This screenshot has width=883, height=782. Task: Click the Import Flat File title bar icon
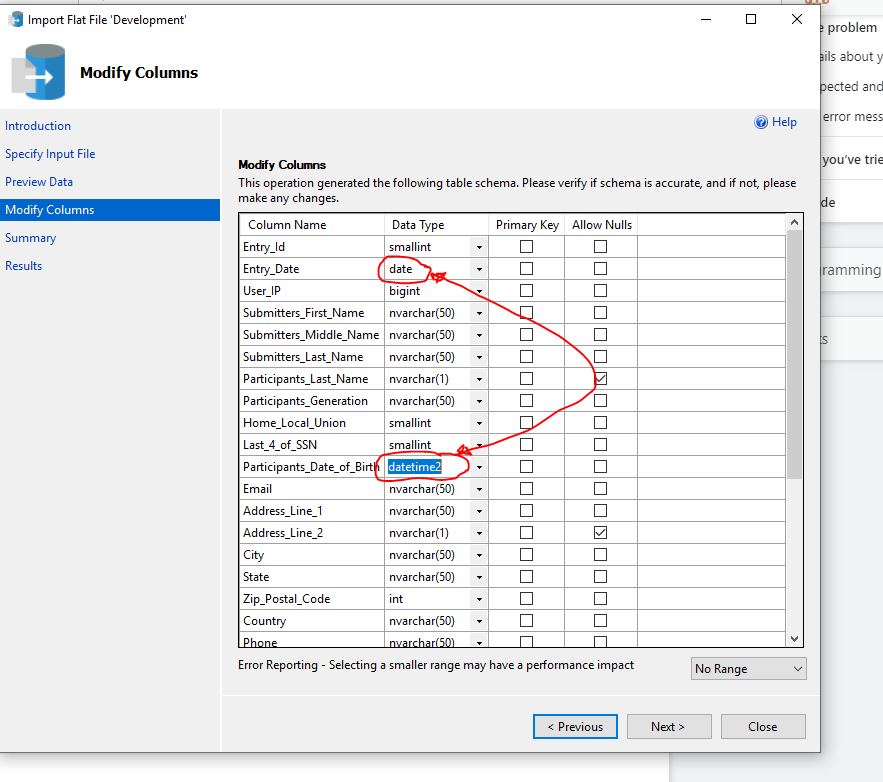15,19
